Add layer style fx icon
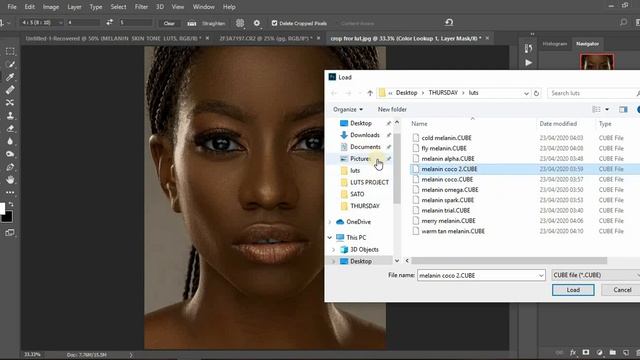This screenshot has height=360, width=640. click(573, 352)
